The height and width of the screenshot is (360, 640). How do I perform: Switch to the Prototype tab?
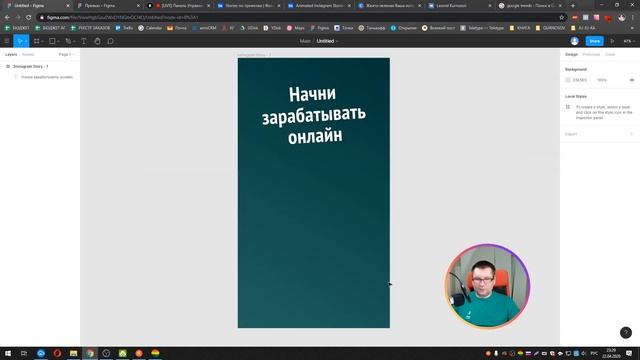pyautogui.click(x=591, y=54)
